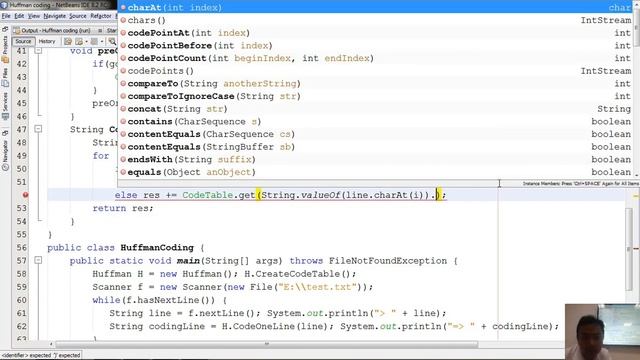Click the 'Instance Members' hint text in popup
This screenshot has width=640, height=360.
click(x=581, y=184)
